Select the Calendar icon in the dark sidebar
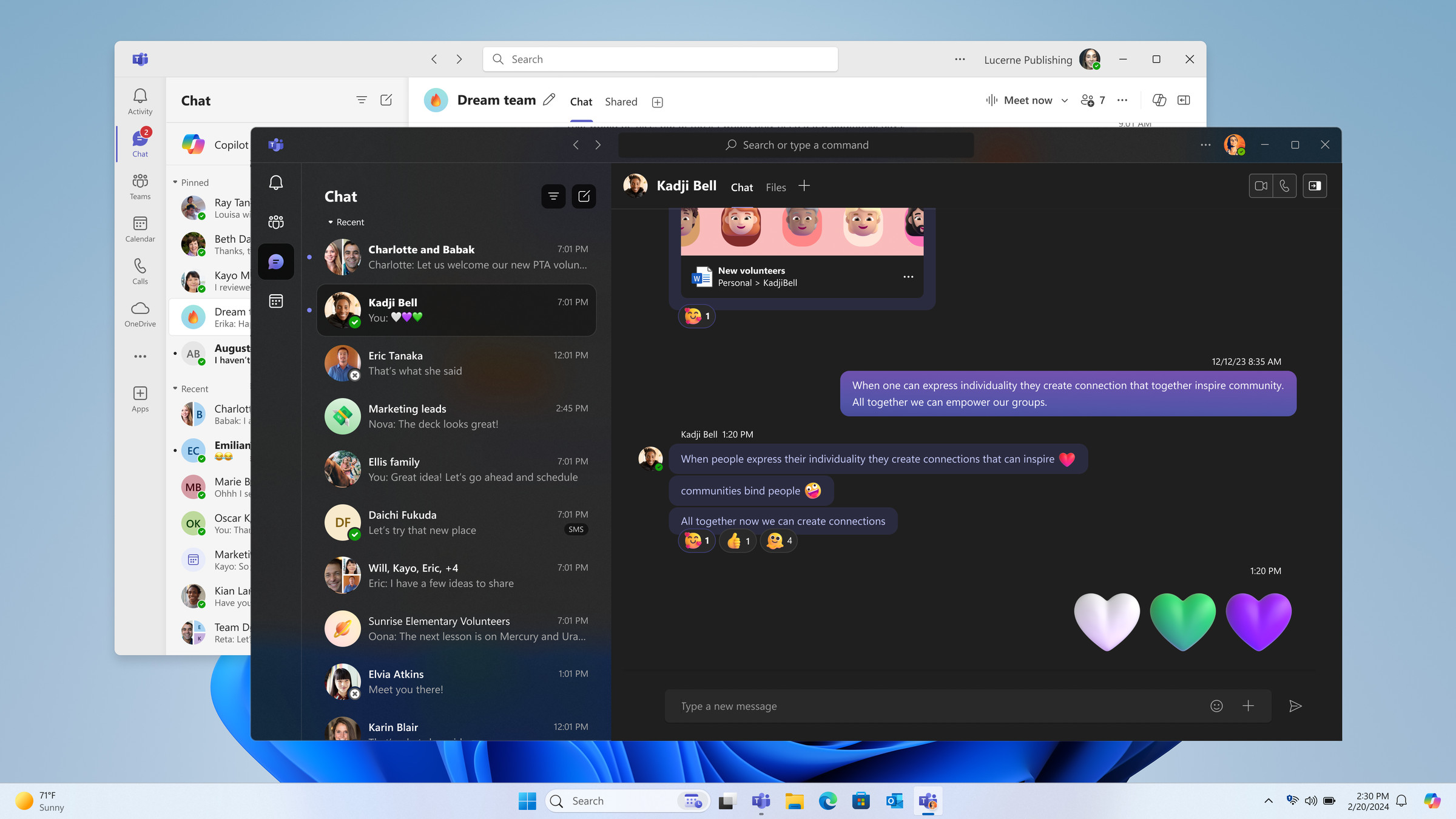 click(276, 302)
